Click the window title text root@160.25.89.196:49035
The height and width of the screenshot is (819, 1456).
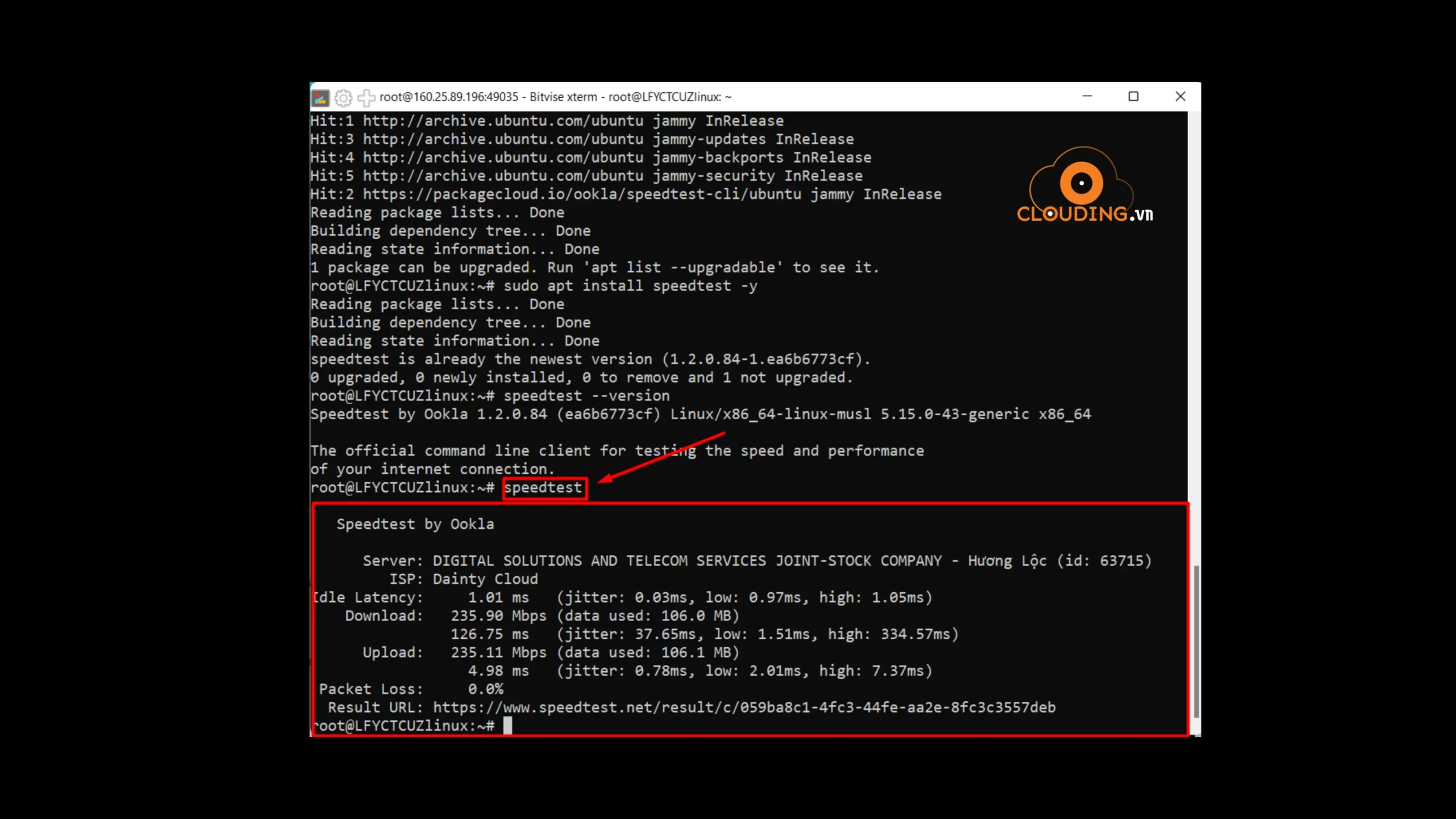449,97
